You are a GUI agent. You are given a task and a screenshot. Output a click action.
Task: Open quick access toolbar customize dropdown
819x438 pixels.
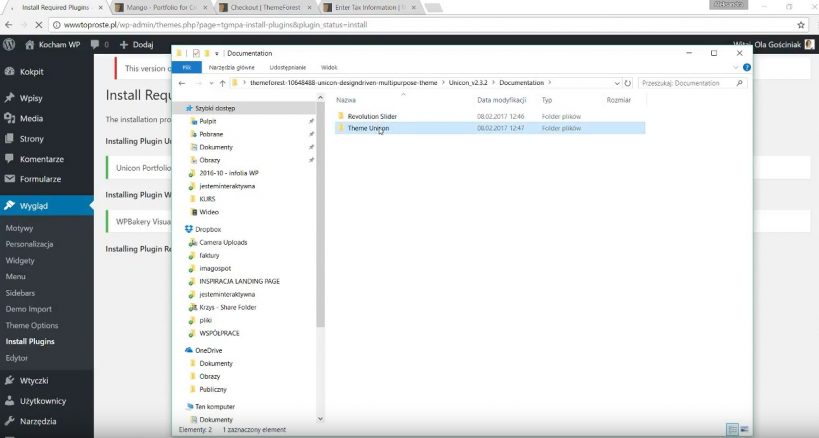pos(216,53)
